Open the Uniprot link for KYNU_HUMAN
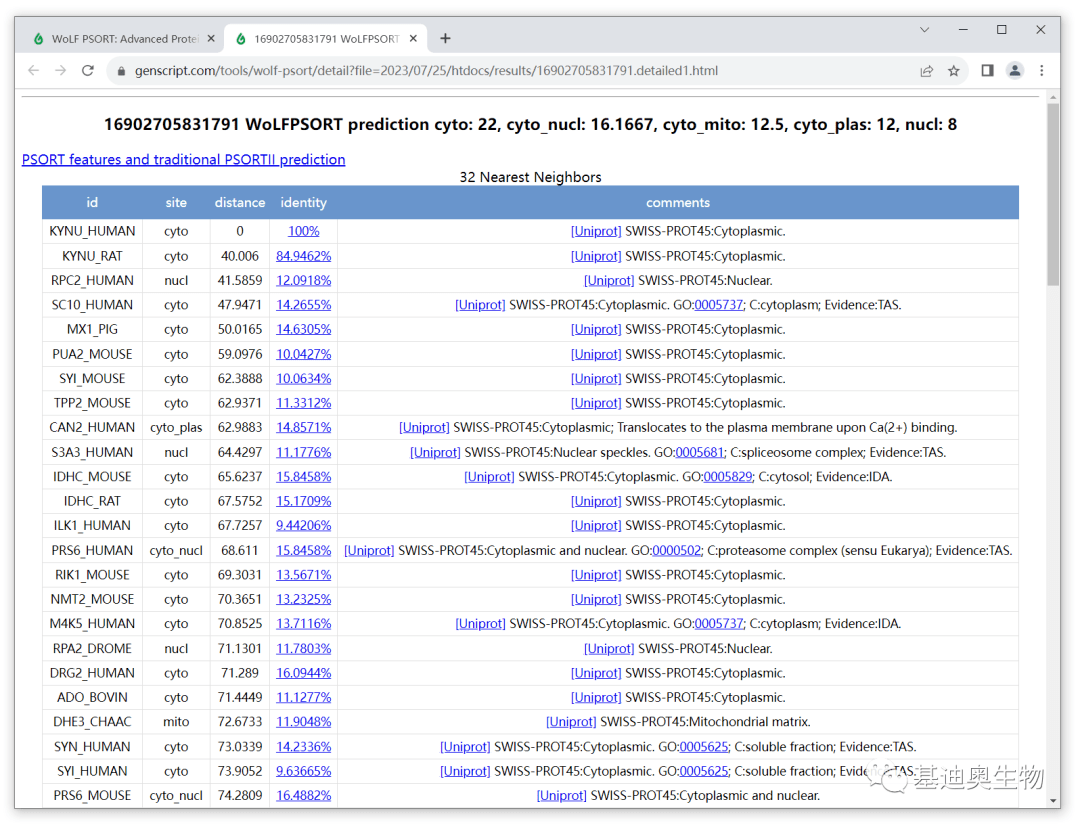Image resolution: width=1080 pixels, height=825 pixels. 596,231
